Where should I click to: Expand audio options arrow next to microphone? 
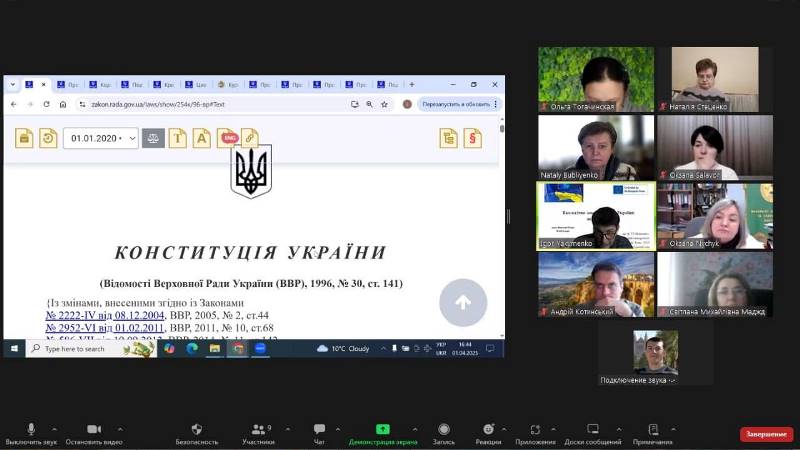click(x=54, y=429)
